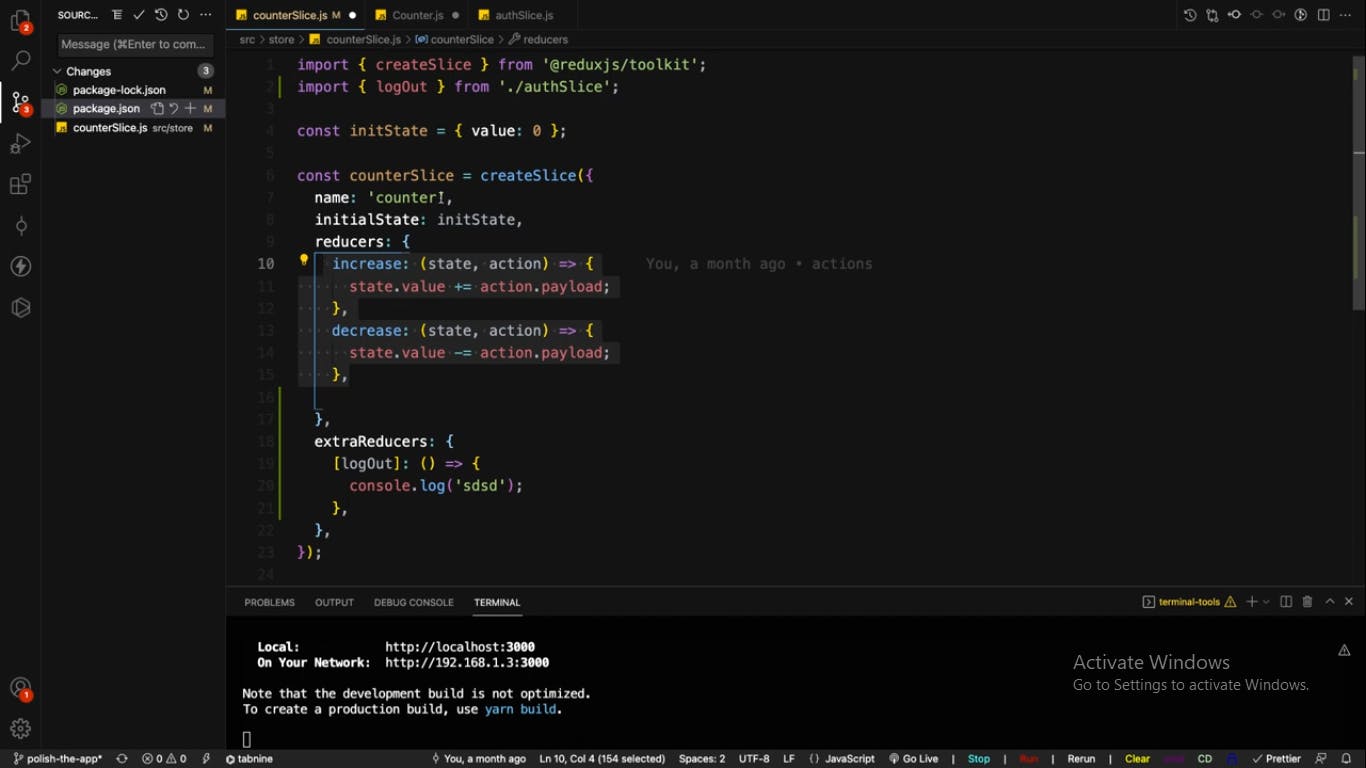Click the notifications bell in status bar
Screen dimensions: 1366x768
[1345, 759]
